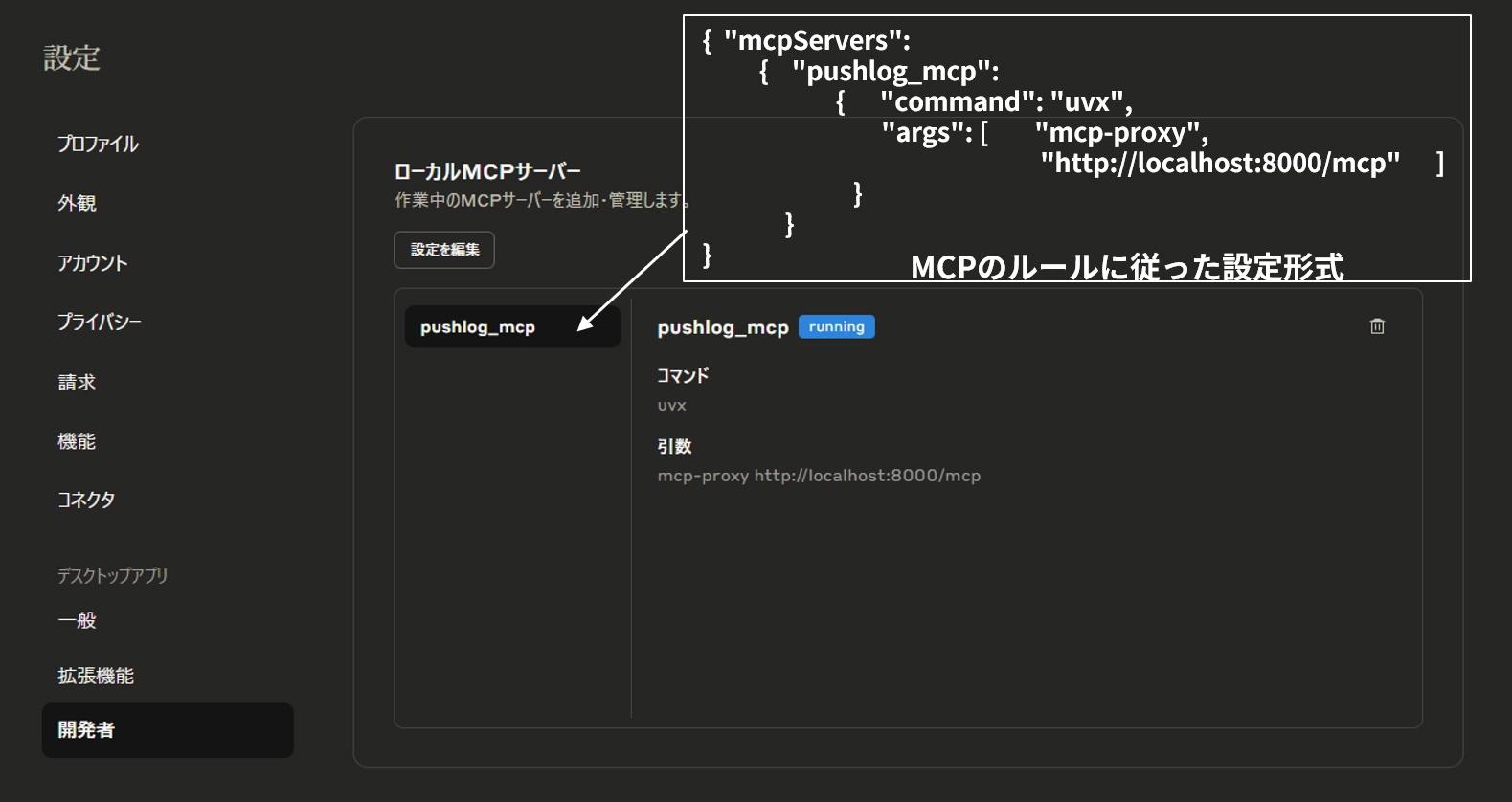The height and width of the screenshot is (802, 1512).
Task: Click the ローカルMCPサーバー section heading
Action: [x=487, y=171]
